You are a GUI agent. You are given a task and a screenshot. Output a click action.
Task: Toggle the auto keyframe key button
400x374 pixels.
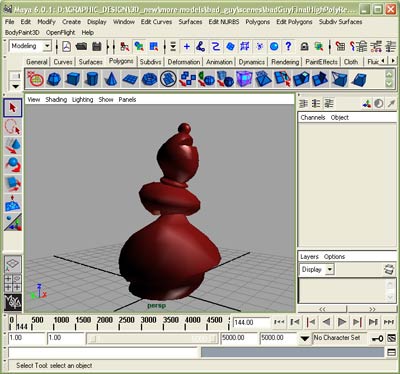pos(377,338)
